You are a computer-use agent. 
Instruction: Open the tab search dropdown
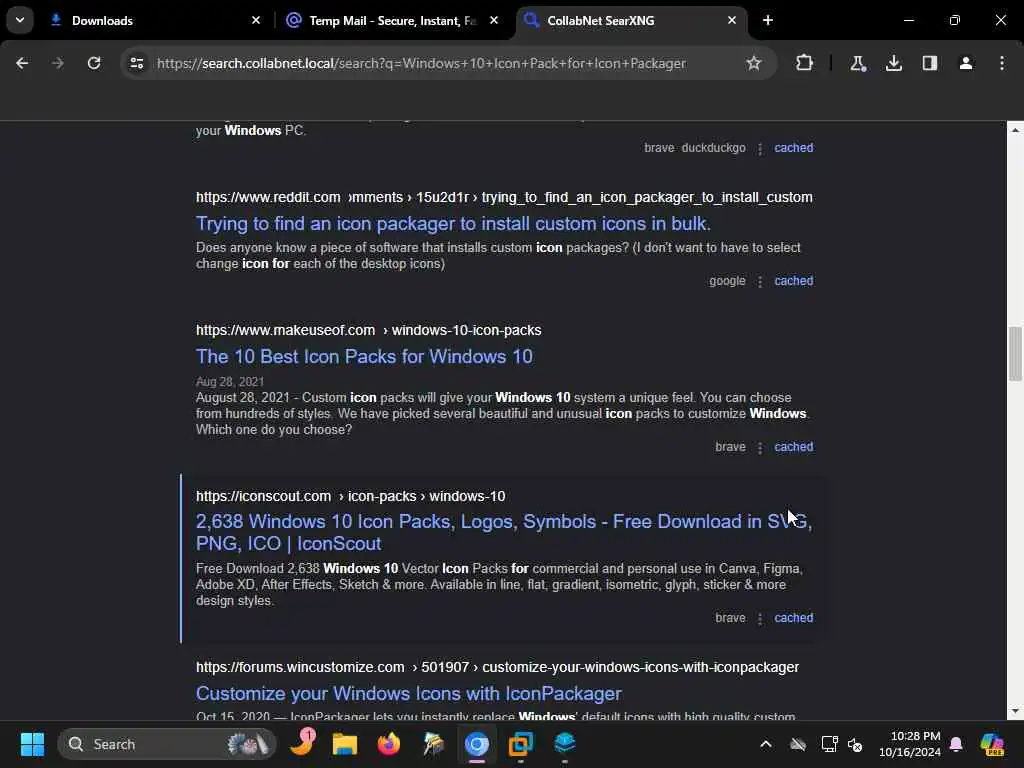[20, 20]
